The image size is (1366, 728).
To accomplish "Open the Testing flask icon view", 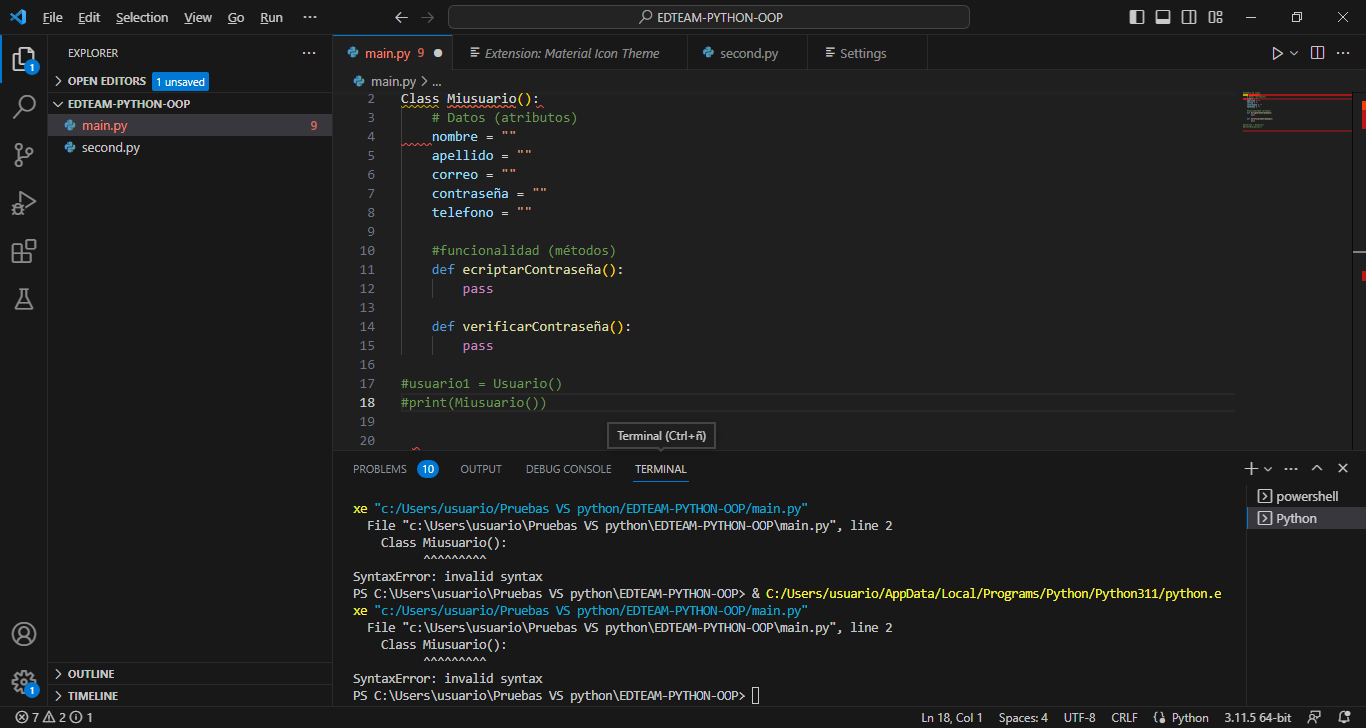I will coord(24,298).
